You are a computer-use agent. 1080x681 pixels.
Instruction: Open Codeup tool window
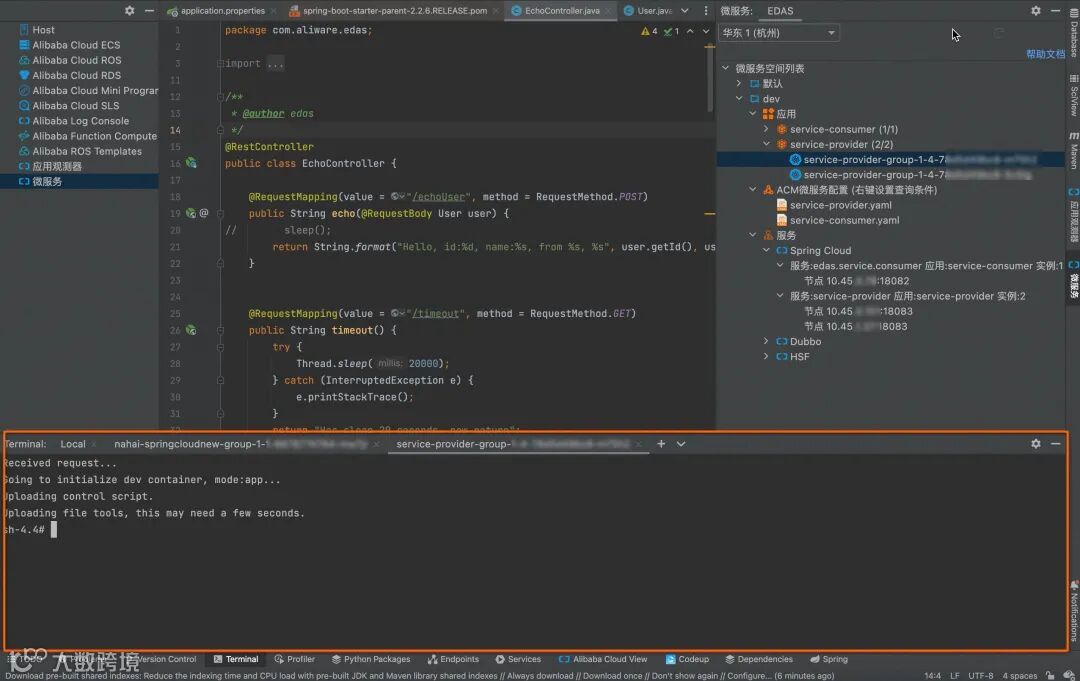[x=687, y=659]
